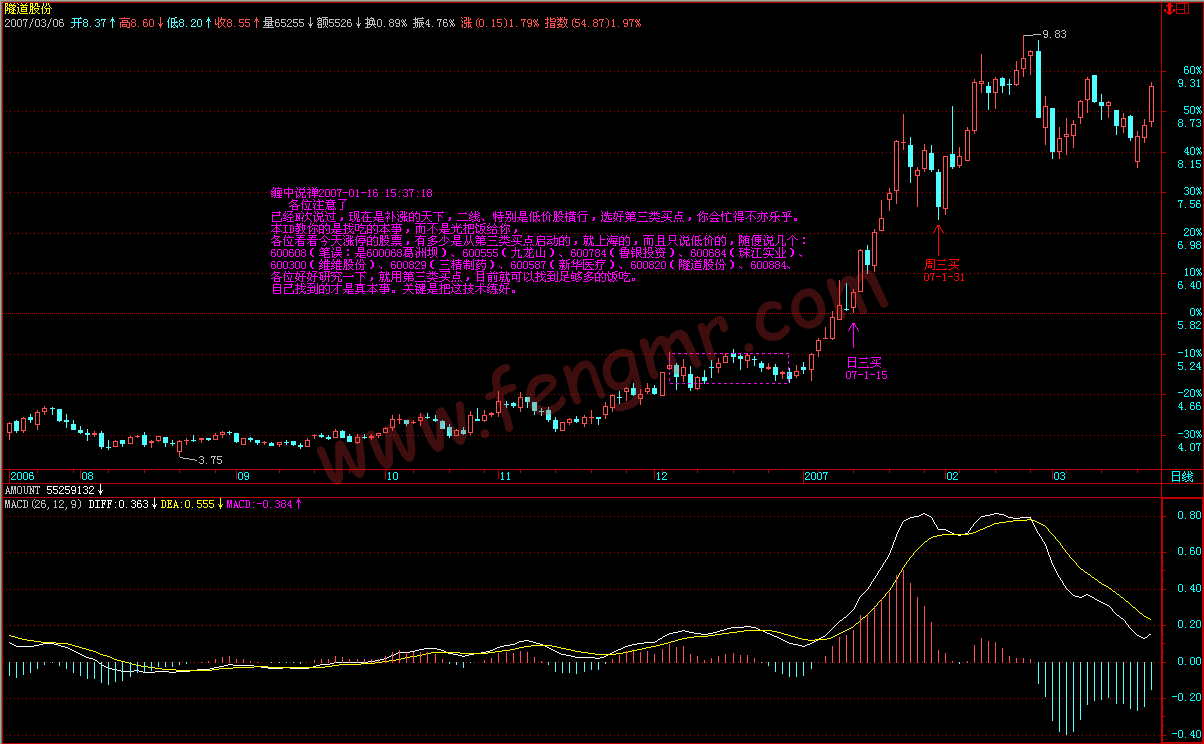The width and height of the screenshot is (1204, 744).
Task: Select the 12 month marker on time axis
Action: pyautogui.click(x=661, y=477)
